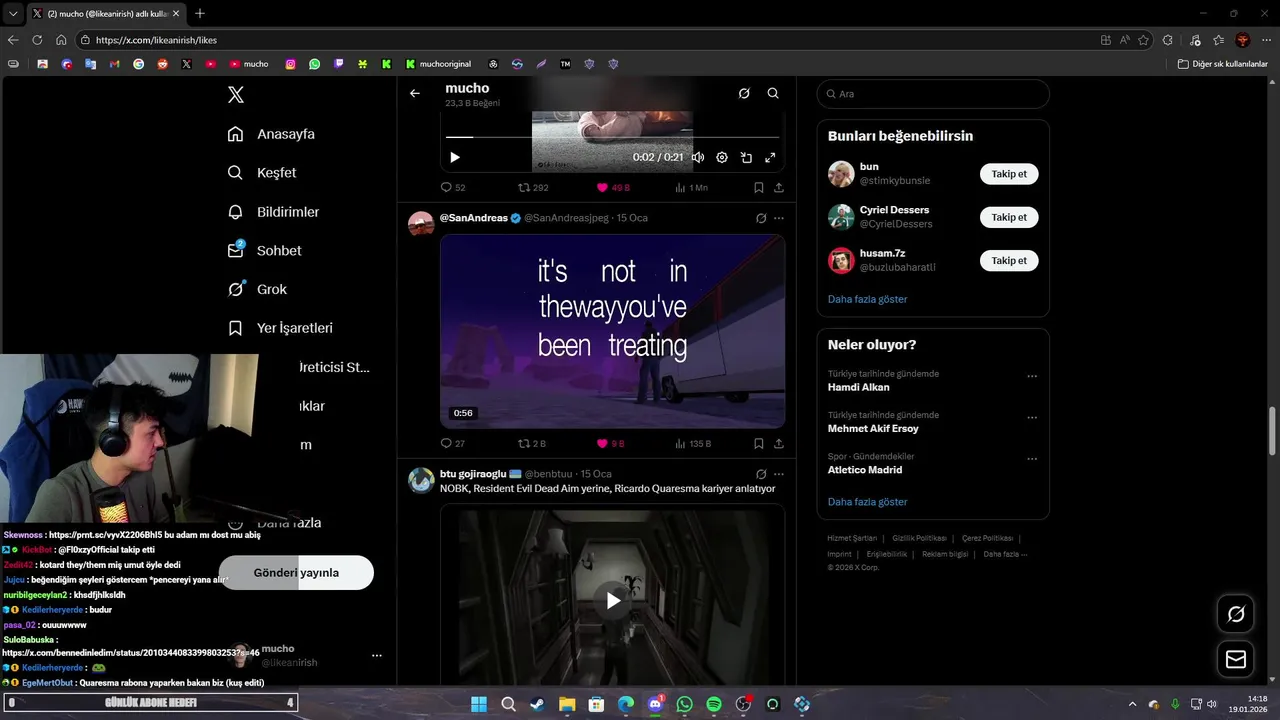The width and height of the screenshot is (1280, 720).
Task: Bookmark the top video post
Action: tap(759, 187)
